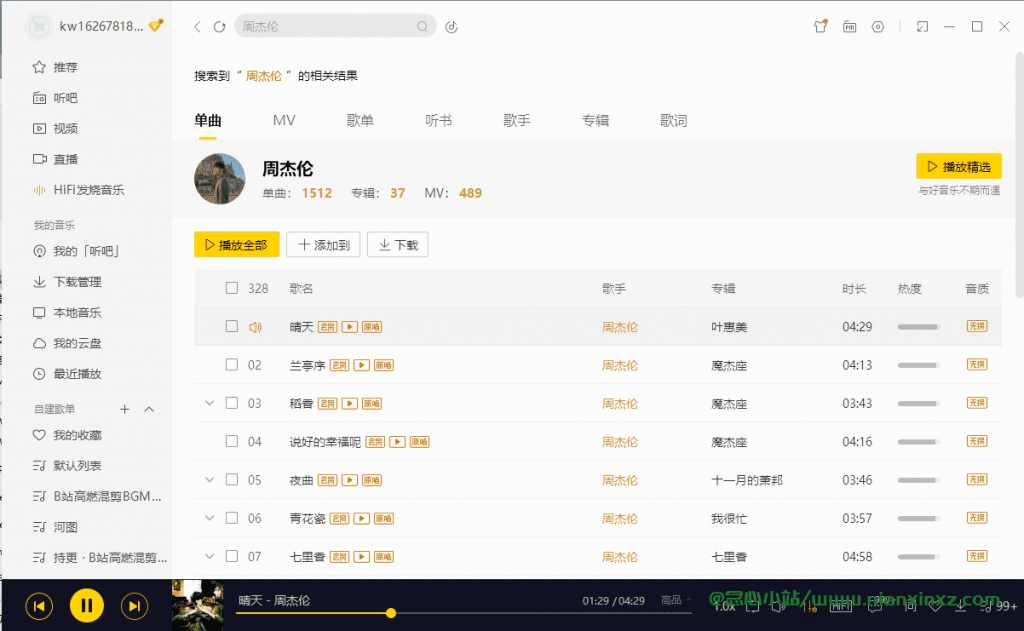
Task: Skip to the next track
Action: pyautogui.click(x=134, y=606)
